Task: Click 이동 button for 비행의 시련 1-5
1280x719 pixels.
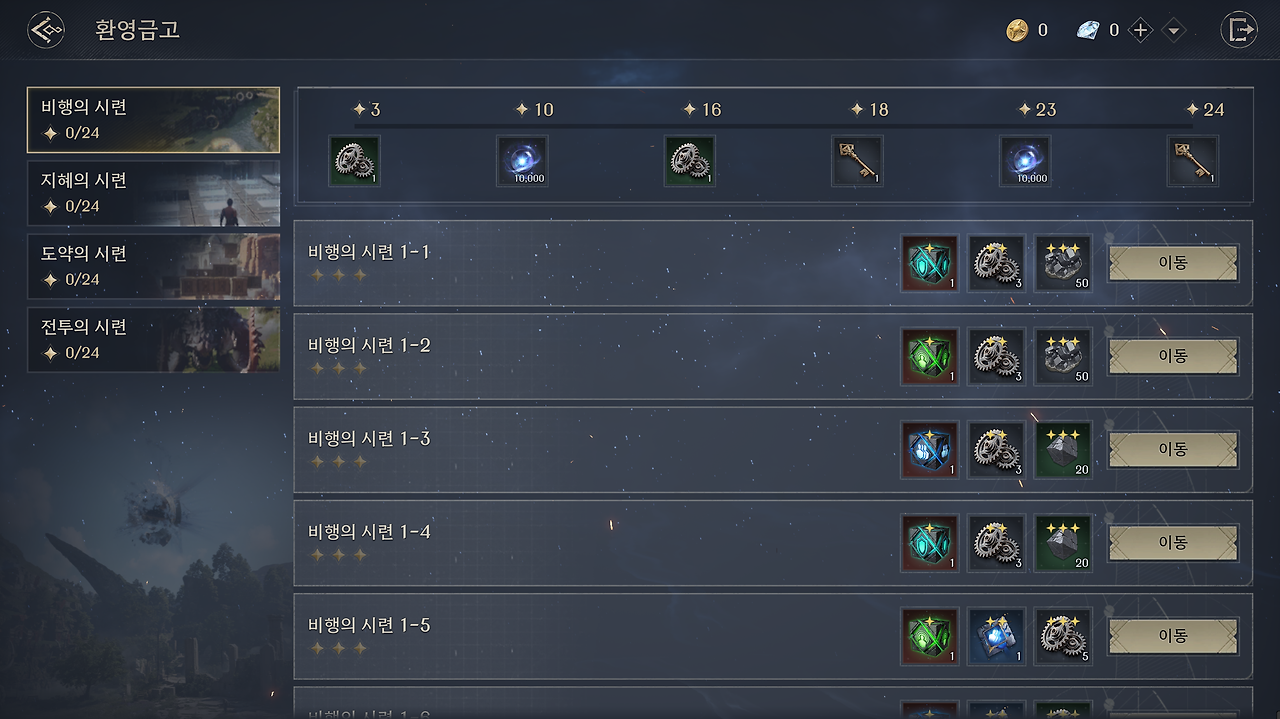Action: tap(1173, 636)
